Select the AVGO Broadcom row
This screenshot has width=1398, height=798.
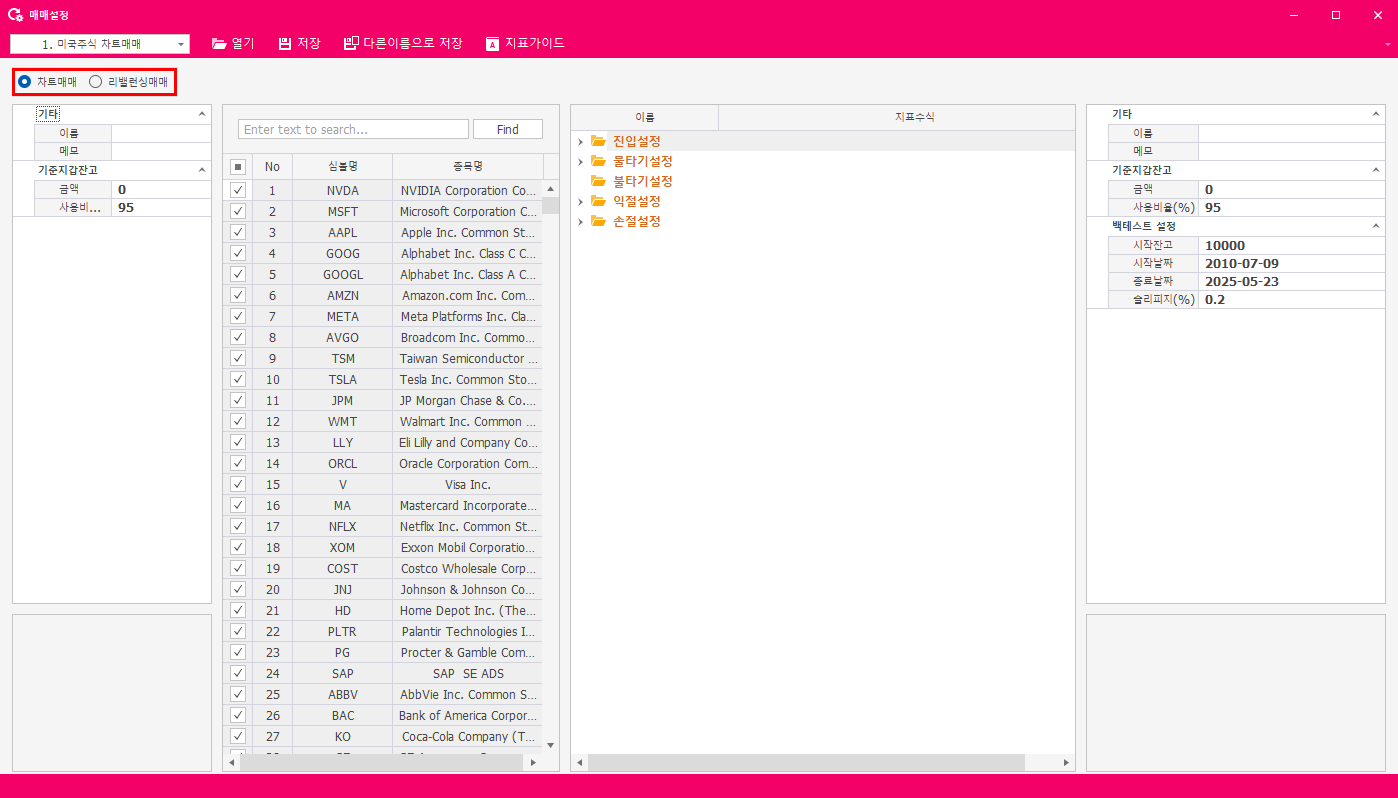pyautogui.click(x=383, y=337)
